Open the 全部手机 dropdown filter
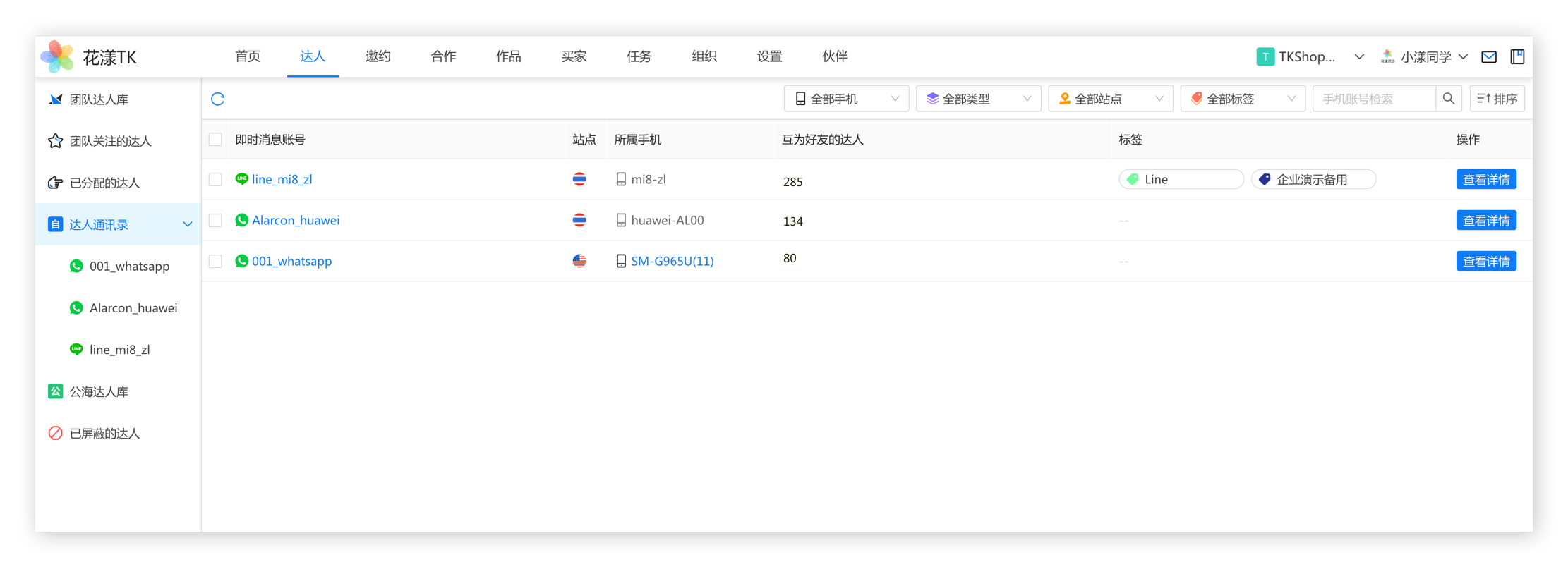The image size is (1568, 574). pyautogui.click(x=845, y=99)
